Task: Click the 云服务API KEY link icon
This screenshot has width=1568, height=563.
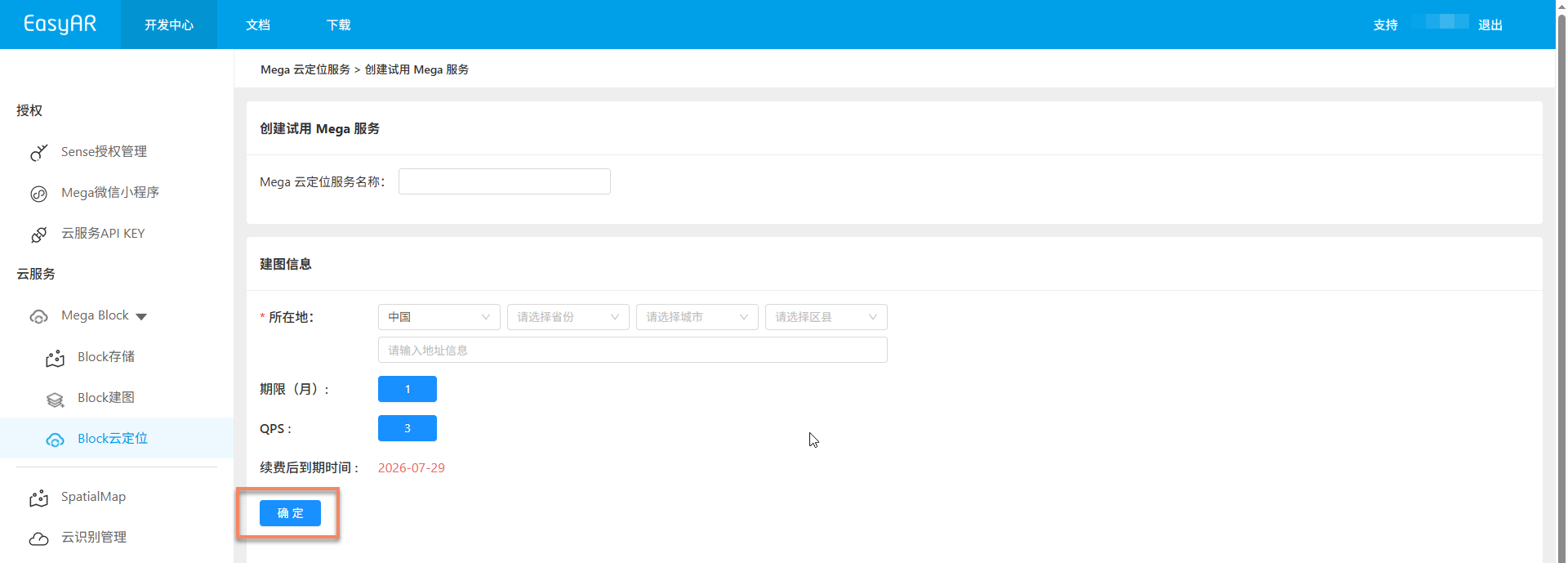Action: point(38,235)
